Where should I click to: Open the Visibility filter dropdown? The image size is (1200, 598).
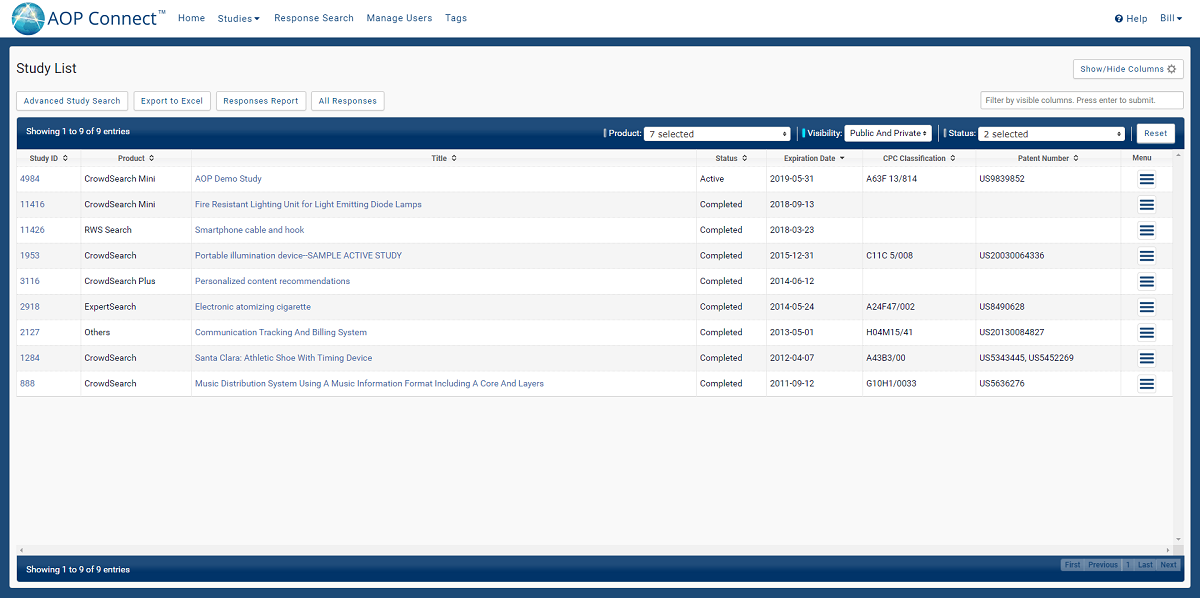(x=888, y=133)
